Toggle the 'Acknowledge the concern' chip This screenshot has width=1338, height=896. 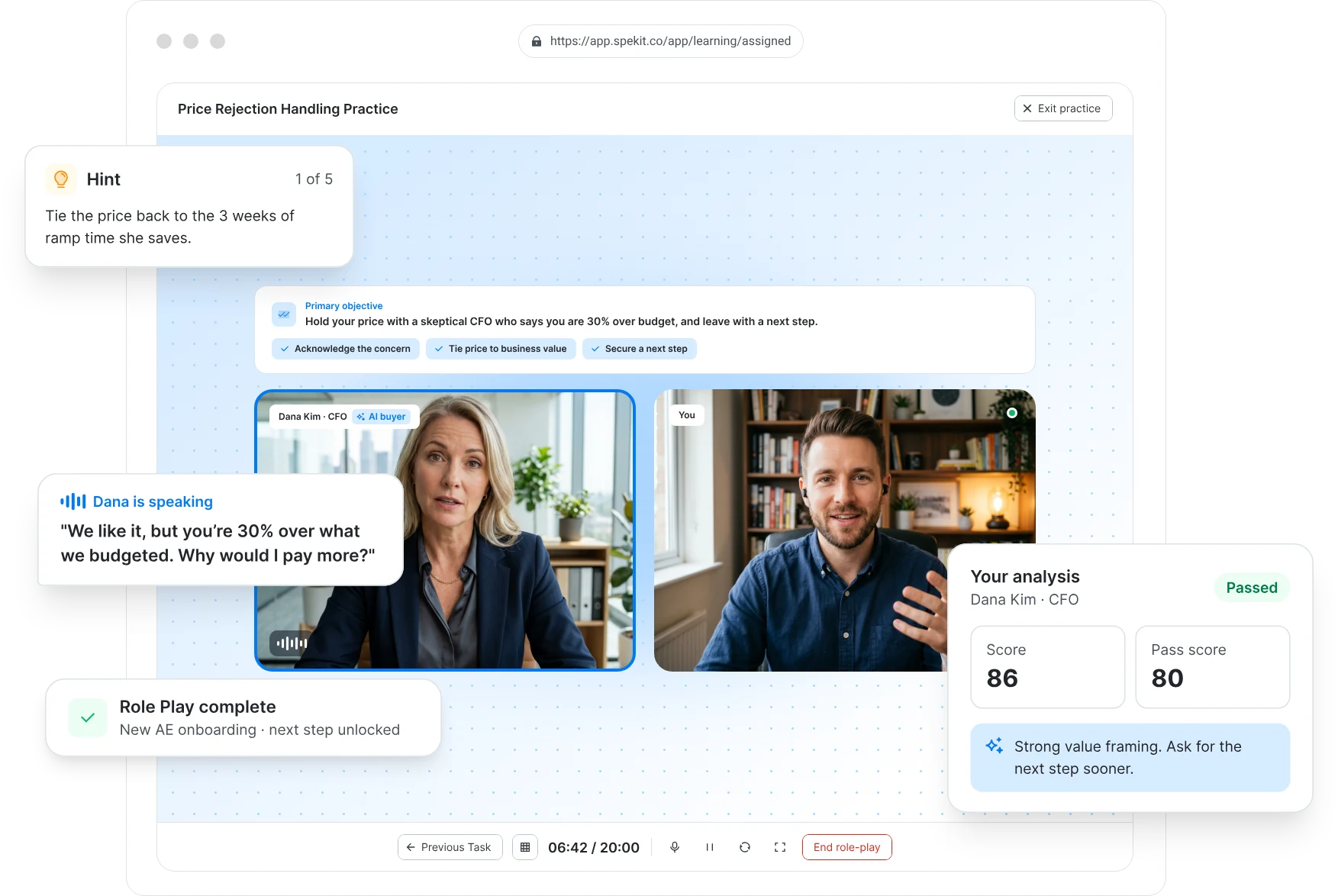[x=346, y=349]
